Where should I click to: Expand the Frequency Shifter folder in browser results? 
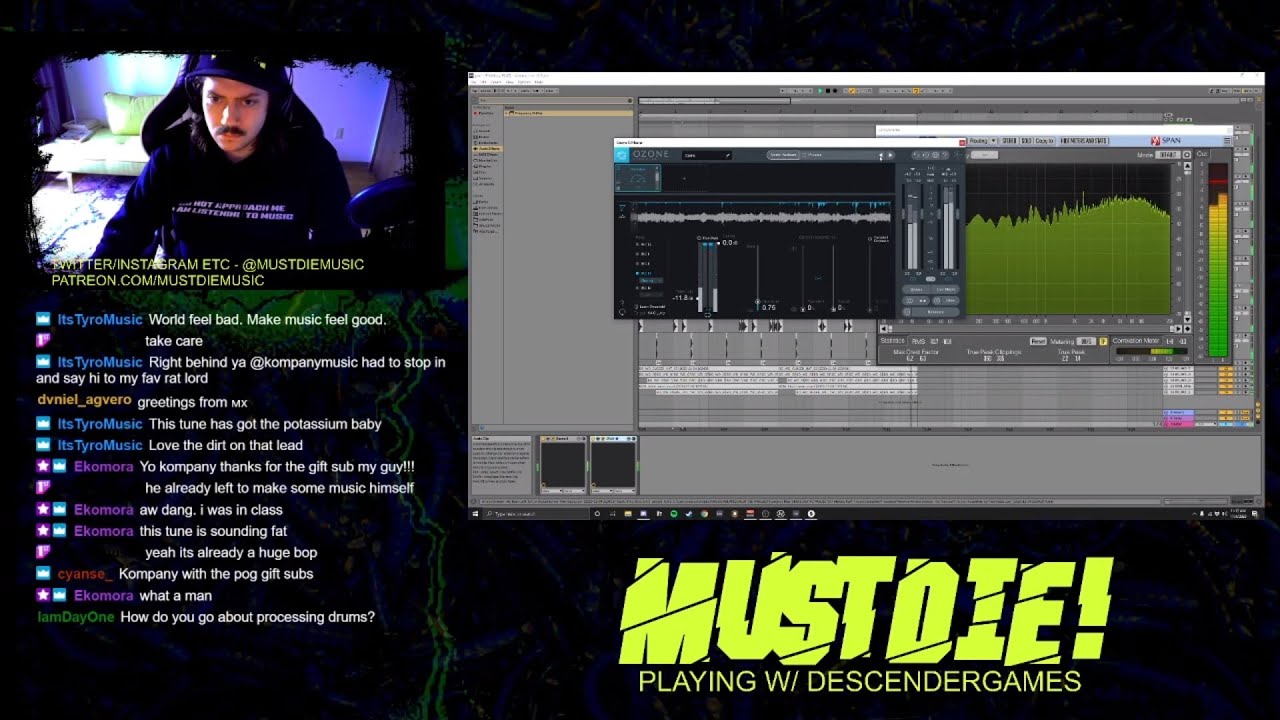pyautogui.click(x=506, y=113)
